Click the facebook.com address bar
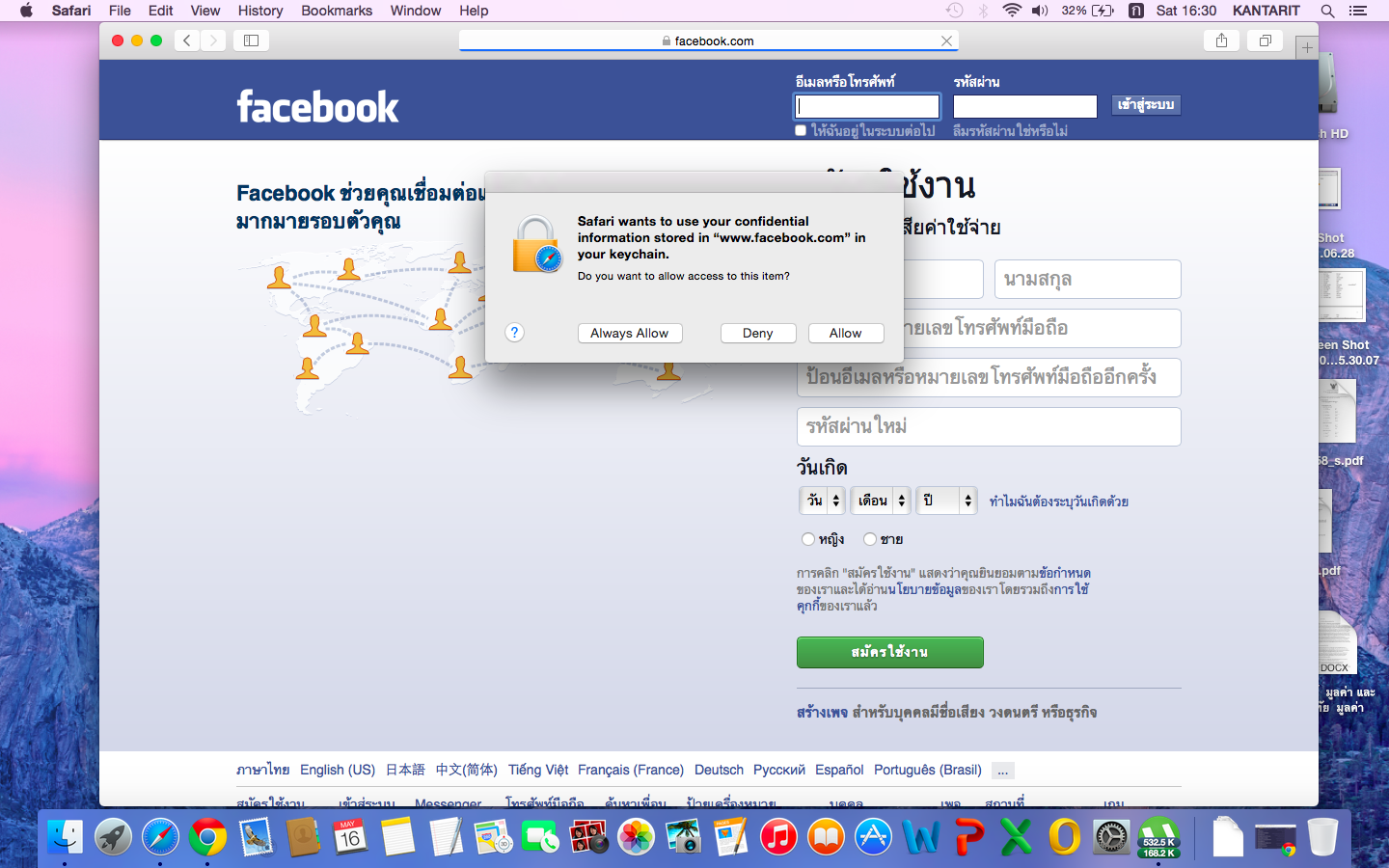Viewport: 1389px width, 868px height. (708, 41)
